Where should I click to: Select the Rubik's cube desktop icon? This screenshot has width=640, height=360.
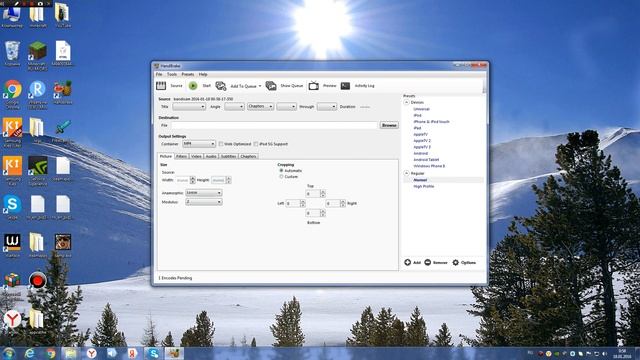click(x=12, y=281)
